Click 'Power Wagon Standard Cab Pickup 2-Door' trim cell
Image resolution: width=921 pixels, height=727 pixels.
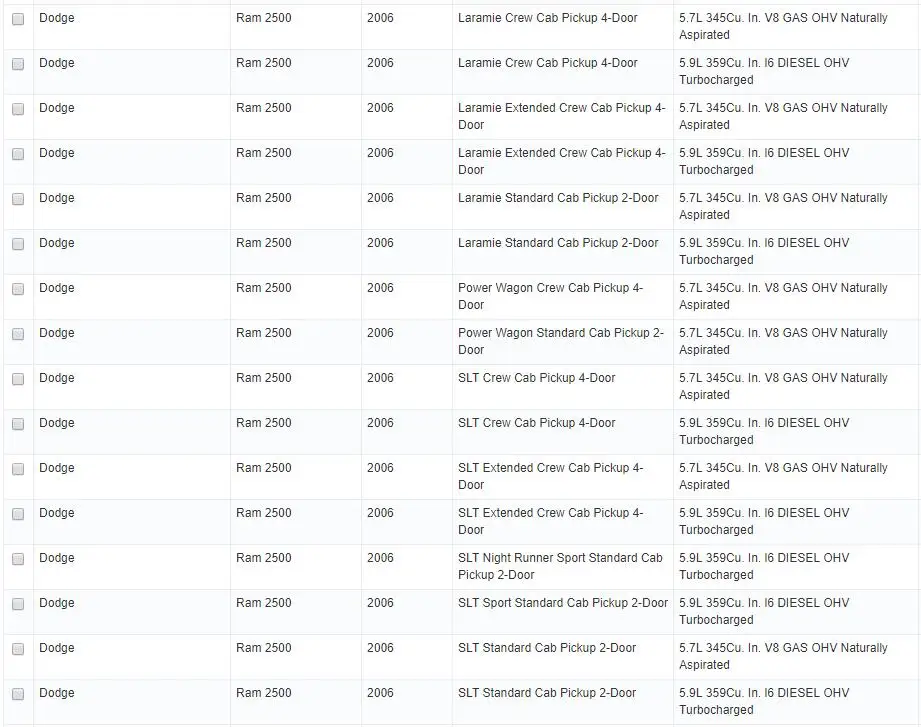click(x=561, y=341)
